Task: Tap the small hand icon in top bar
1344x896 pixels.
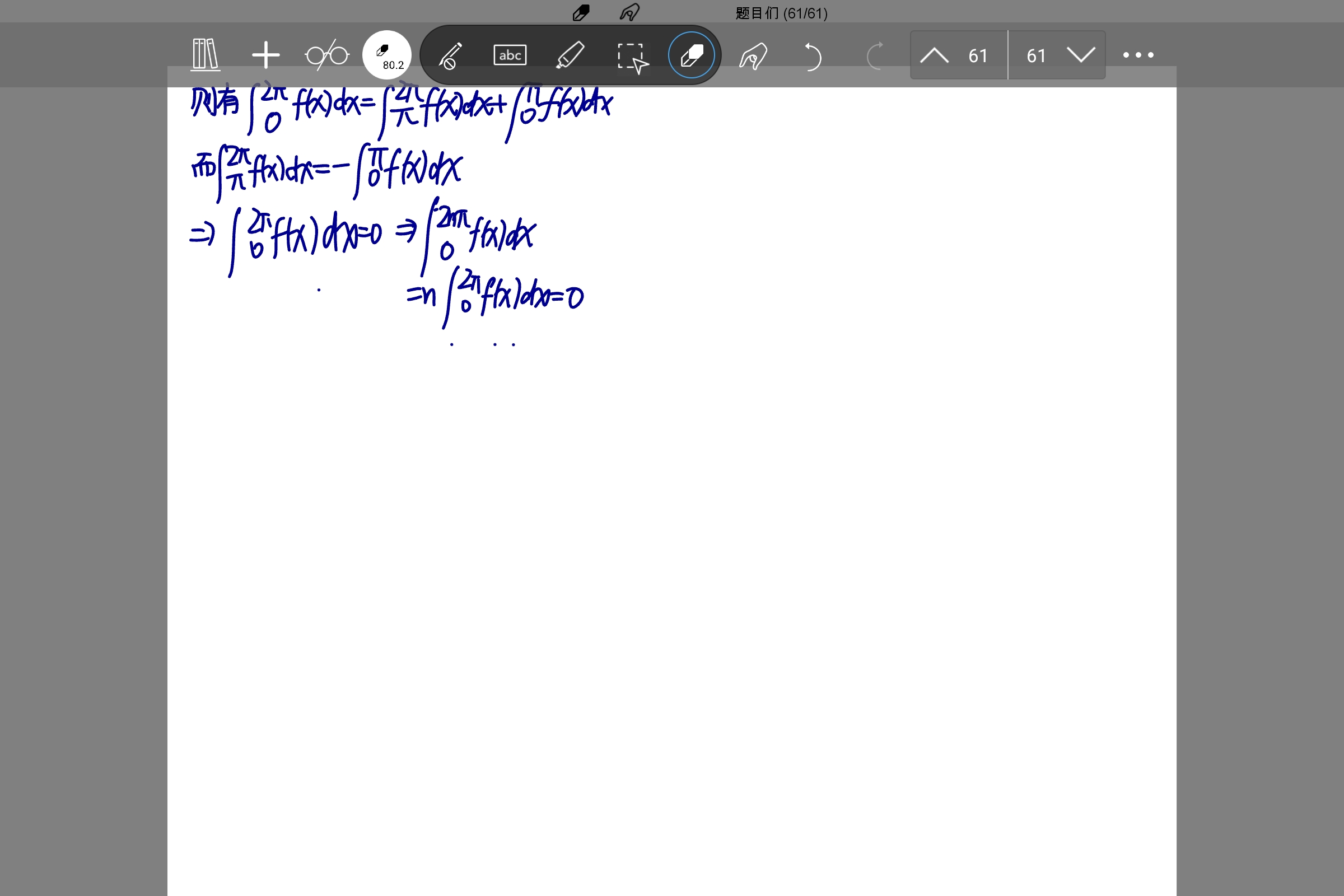Action: click(x=629, y=12)
